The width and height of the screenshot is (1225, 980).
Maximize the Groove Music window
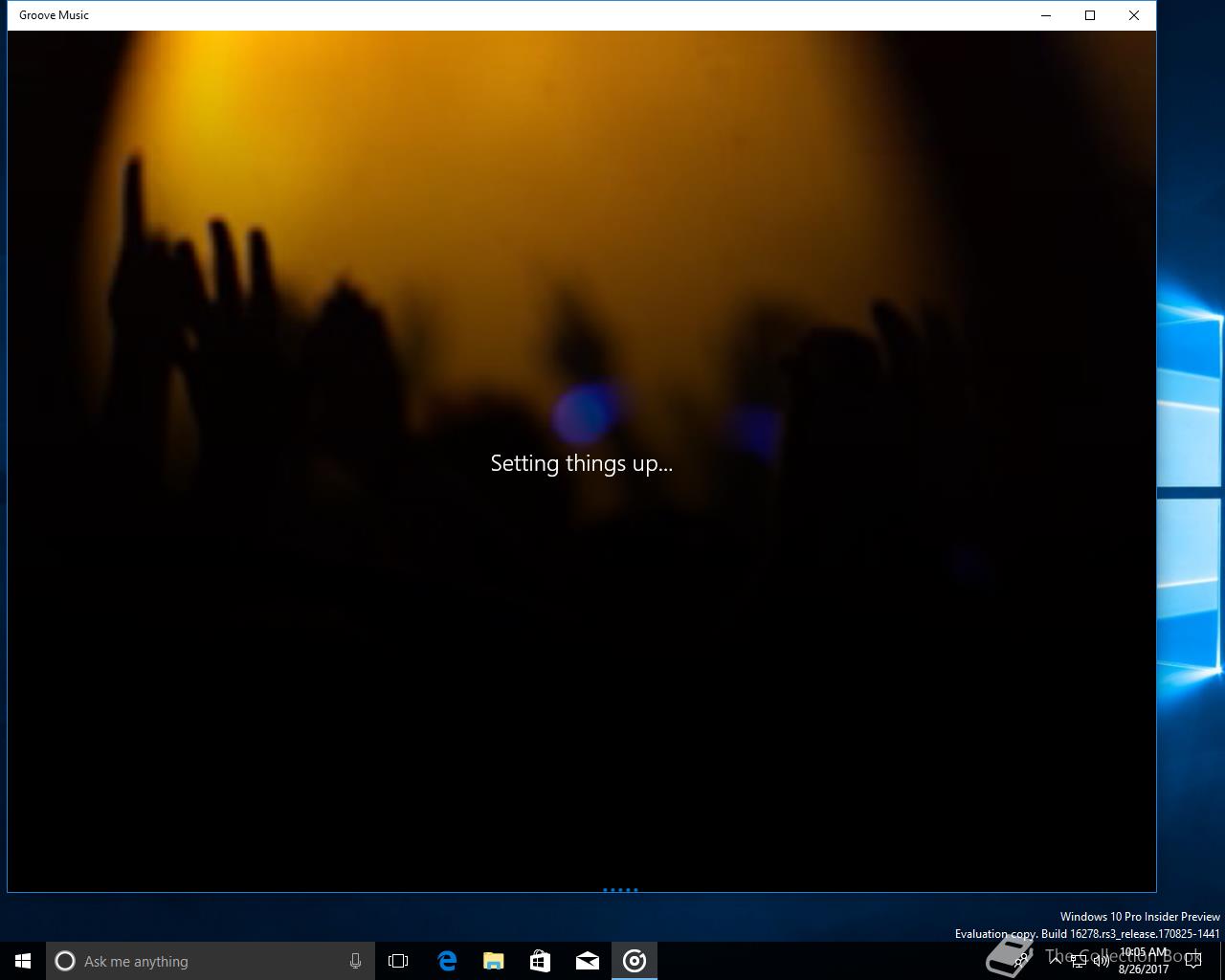pyautogui.click(x=1090, y=15)
